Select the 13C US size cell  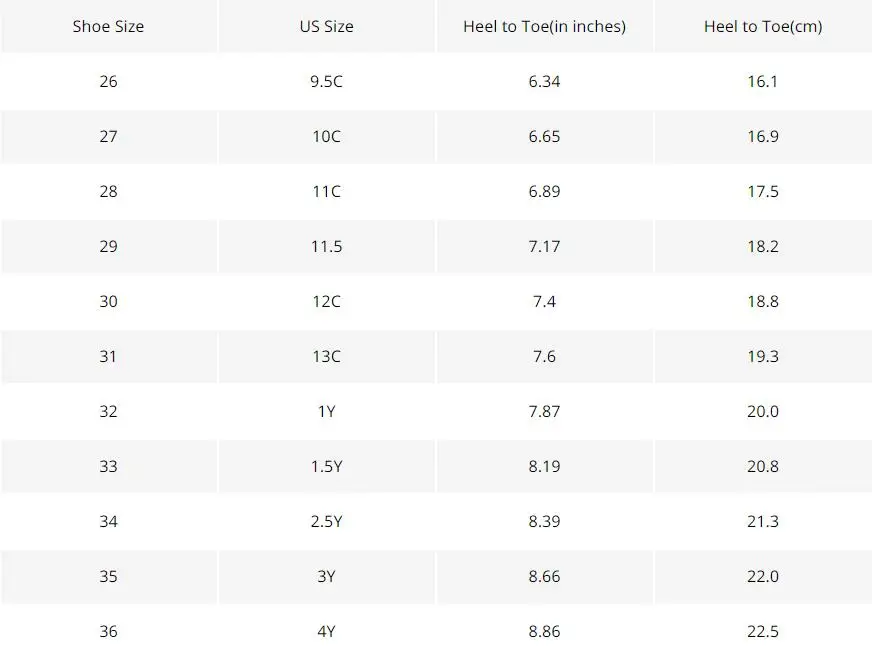(326, 357)
